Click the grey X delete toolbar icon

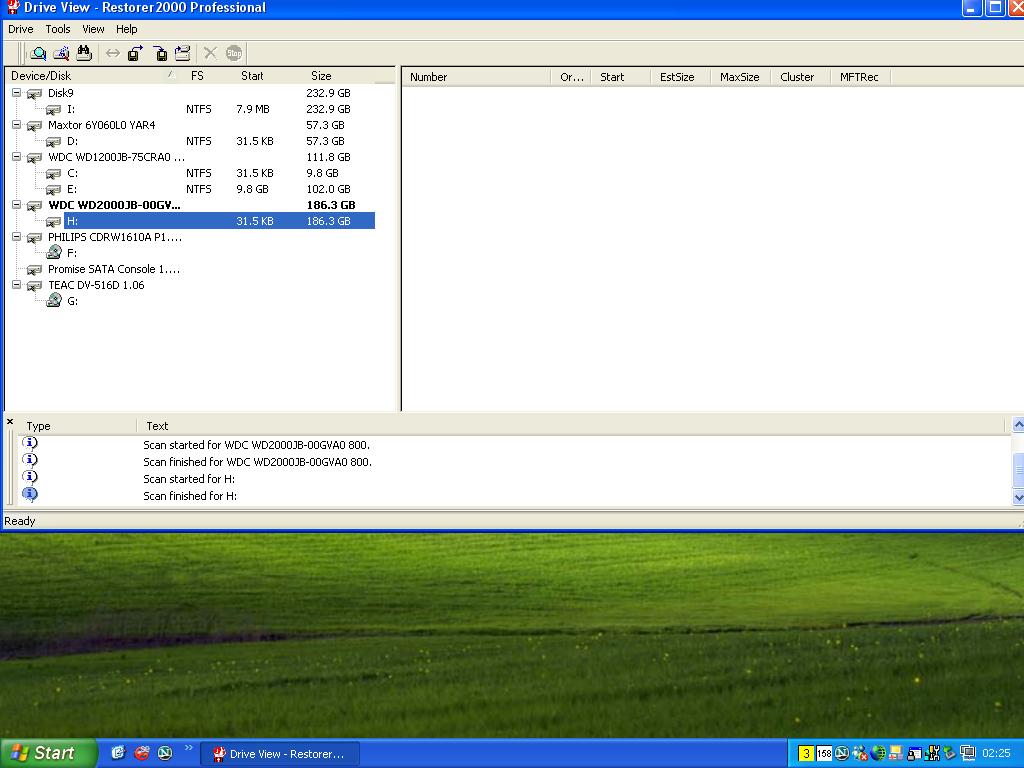(x=210, y=54)
